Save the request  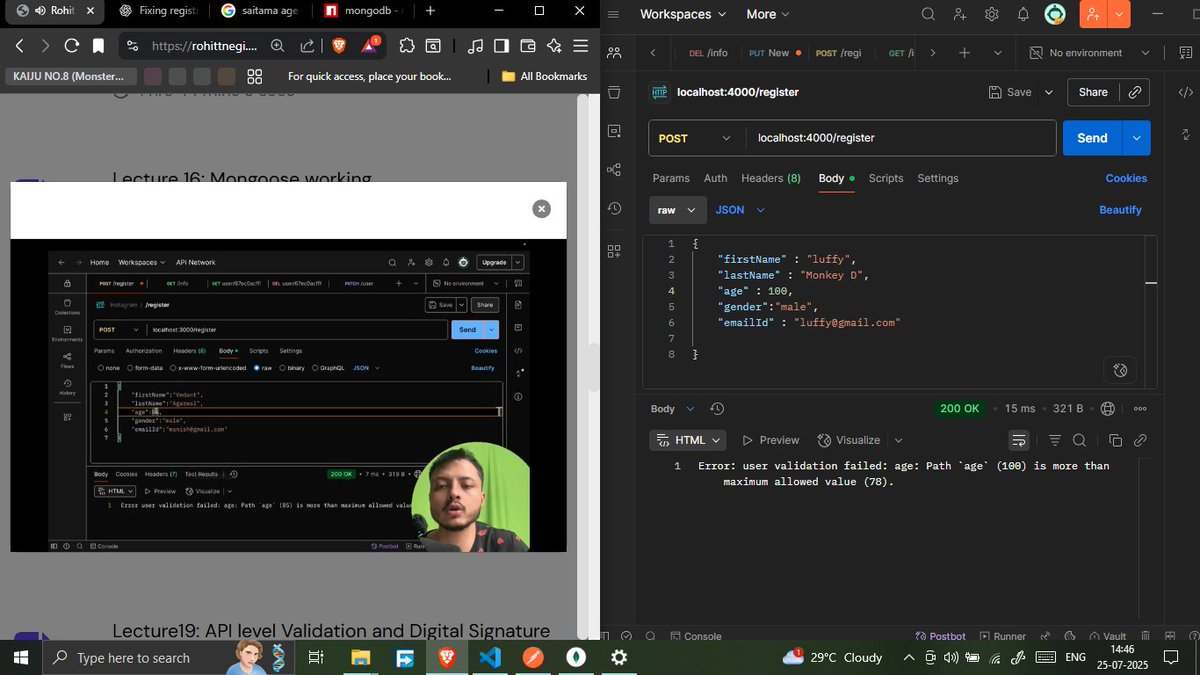[x=1010, y=92]
